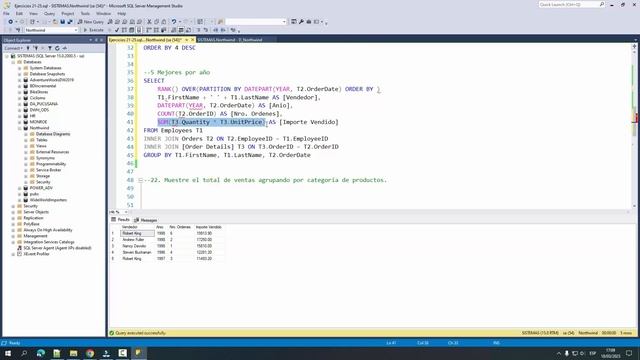Click the Parse checkmark icon

[117, 30]
